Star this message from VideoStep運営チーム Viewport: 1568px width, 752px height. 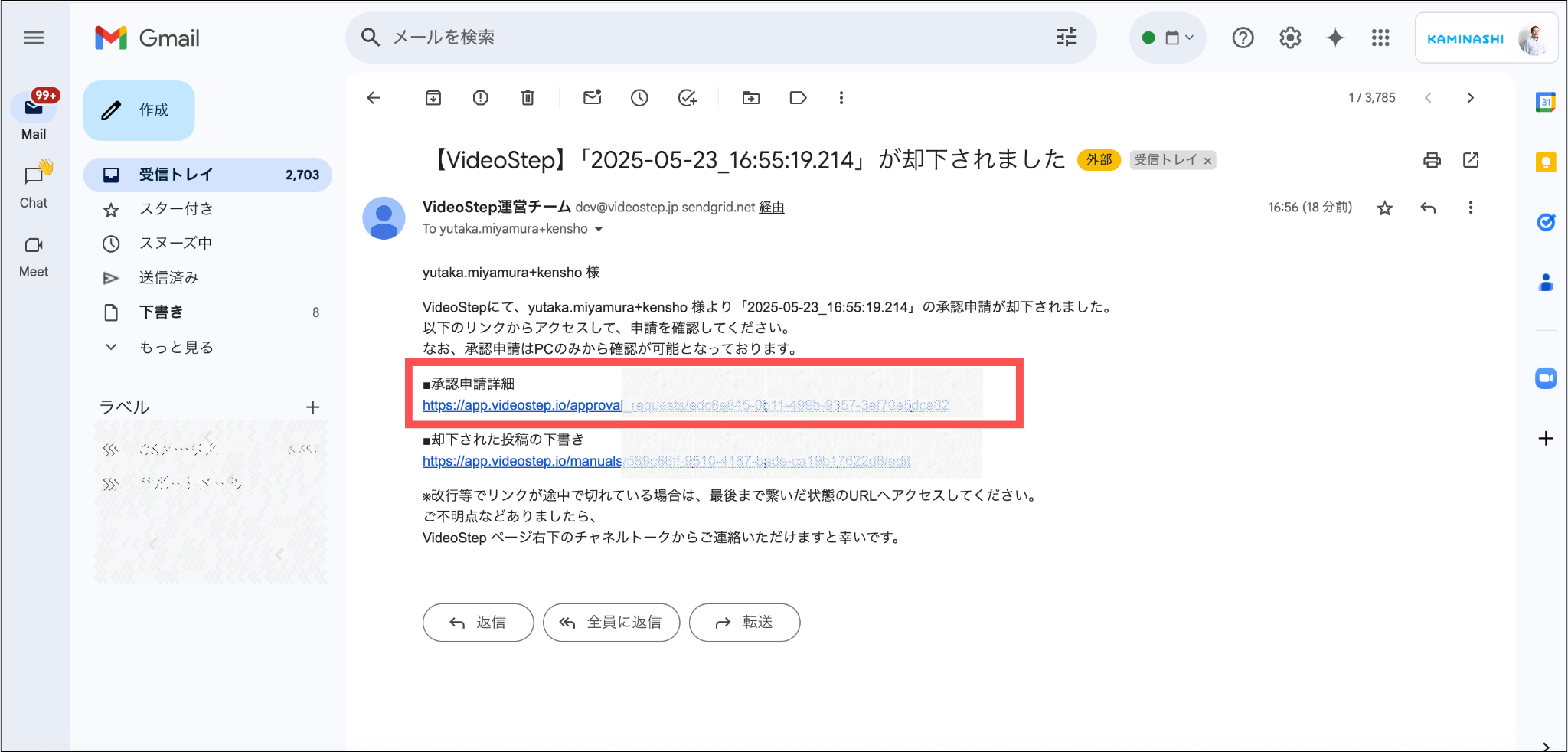1384,208
